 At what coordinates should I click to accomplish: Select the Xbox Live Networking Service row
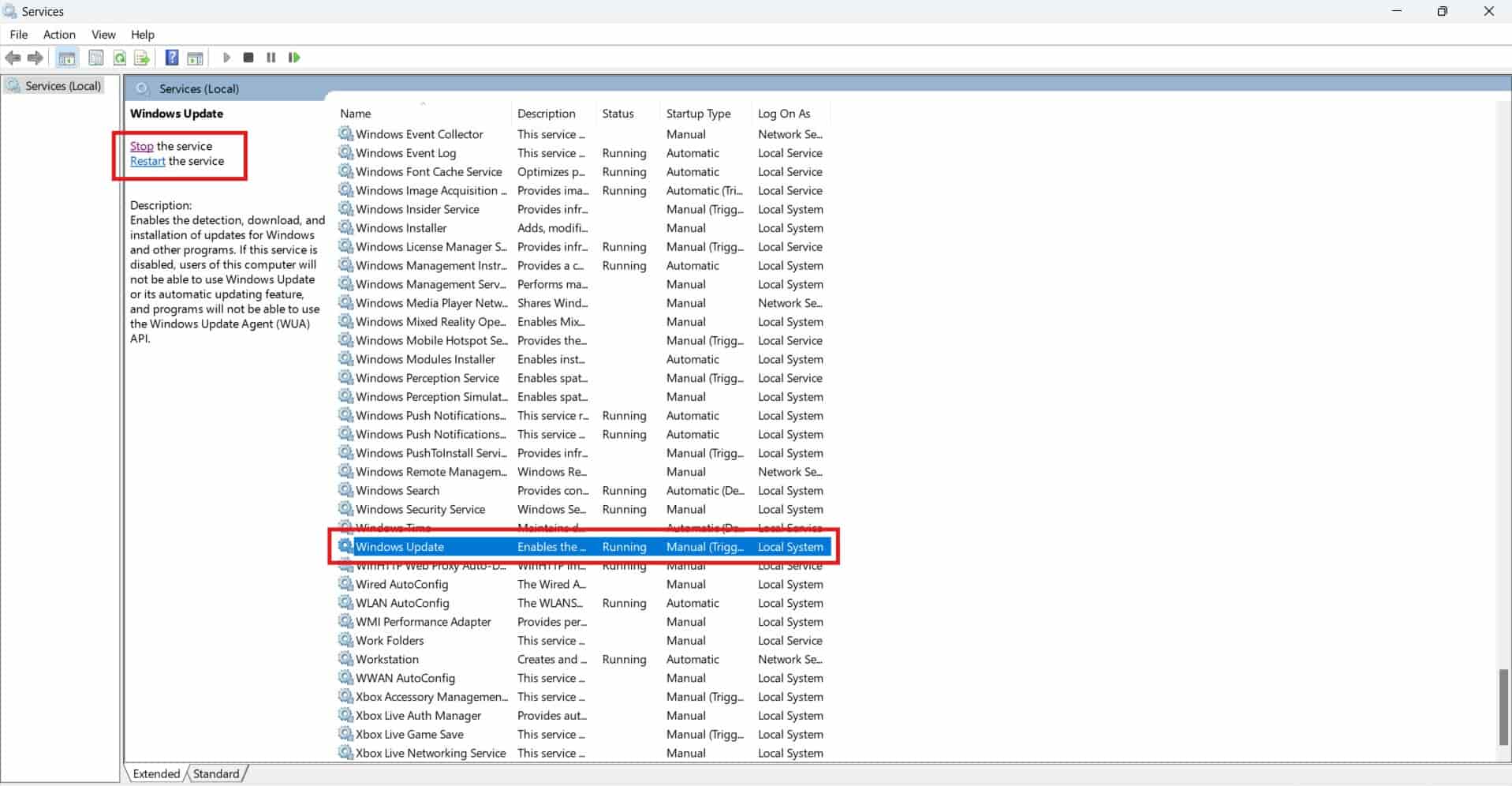(584, 753)
